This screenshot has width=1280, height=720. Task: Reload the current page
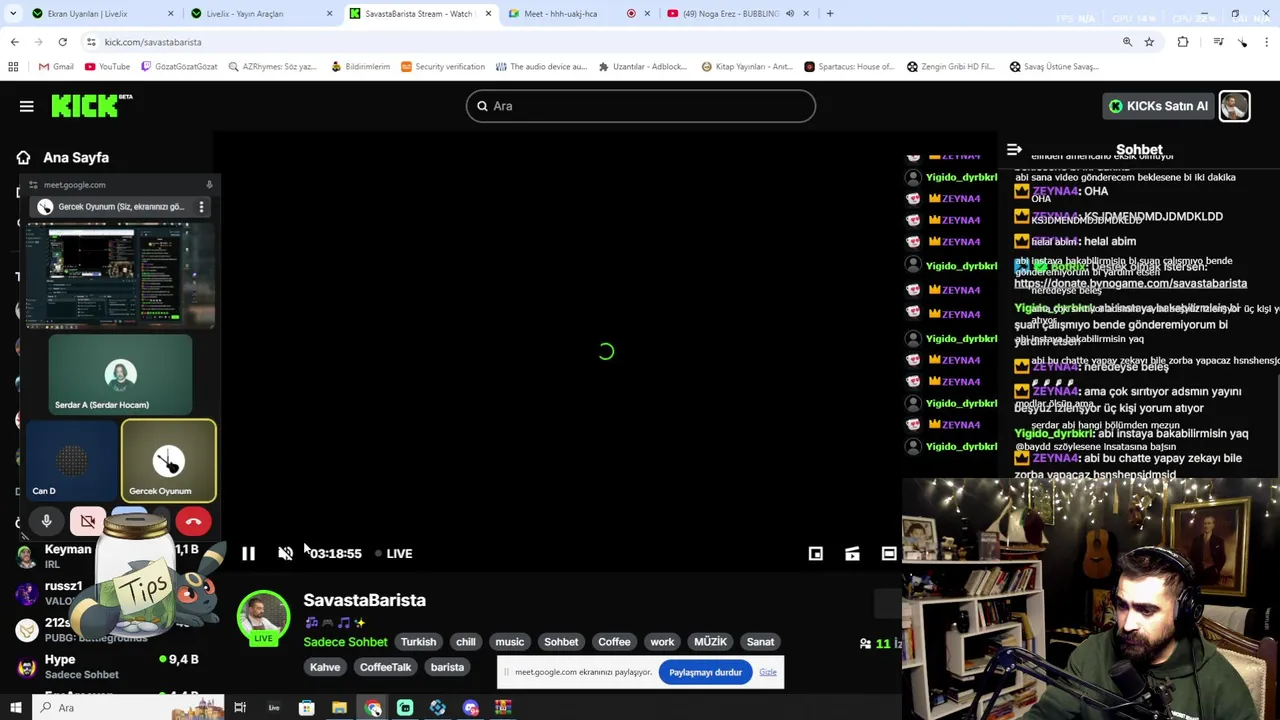62,42
